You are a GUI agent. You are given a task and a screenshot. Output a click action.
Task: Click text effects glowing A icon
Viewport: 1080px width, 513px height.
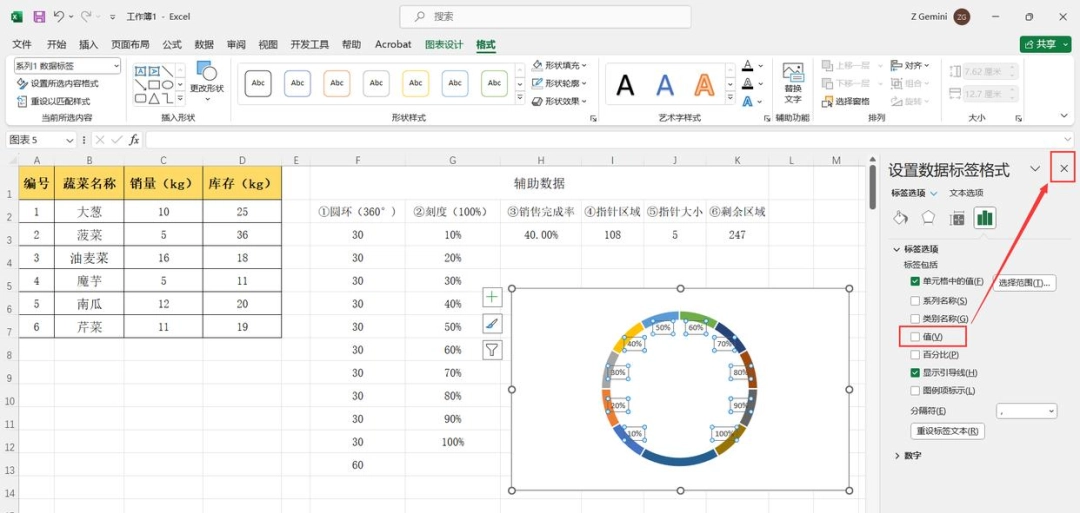point(748,101)
